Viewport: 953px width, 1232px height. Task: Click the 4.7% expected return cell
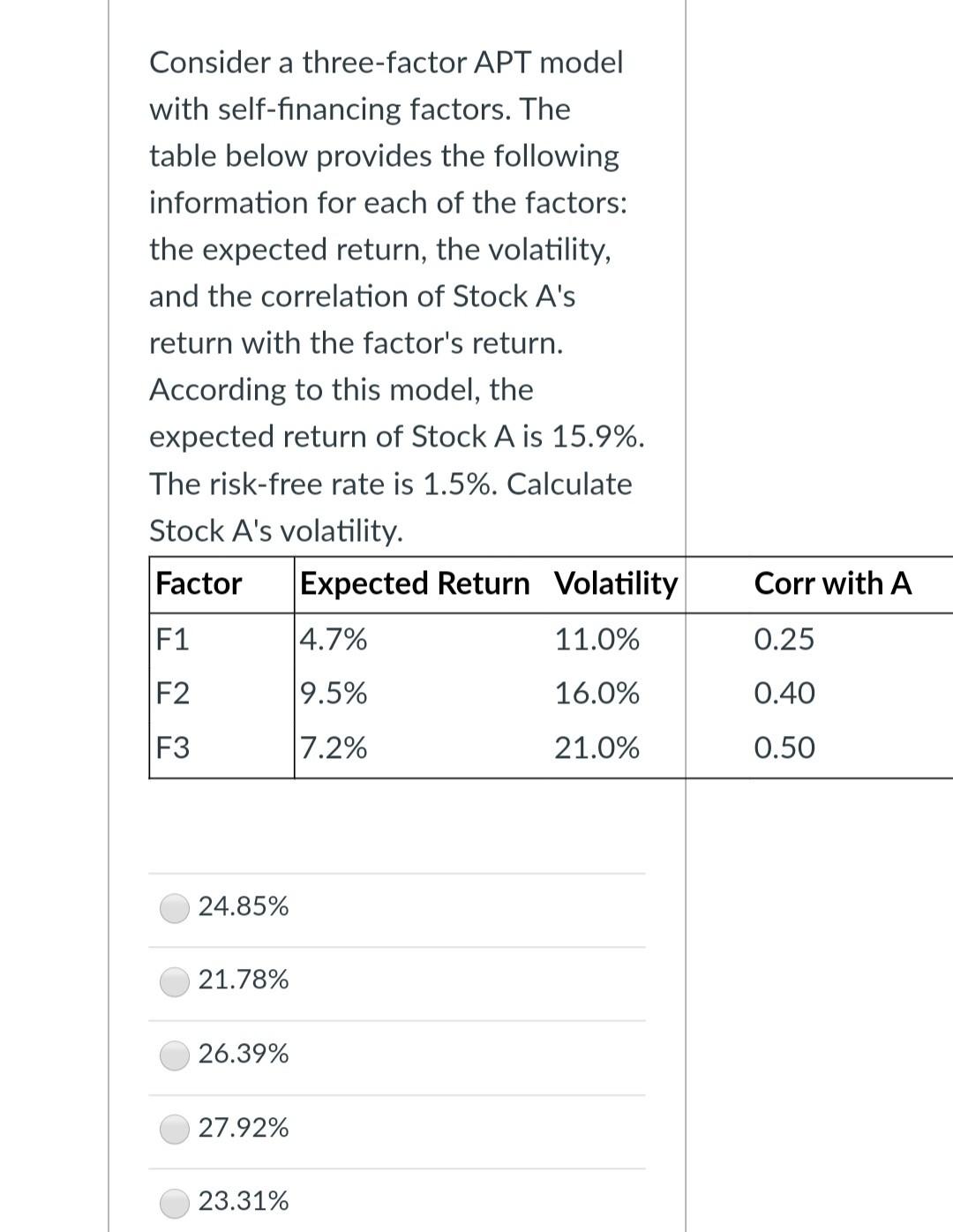(334, 639)
